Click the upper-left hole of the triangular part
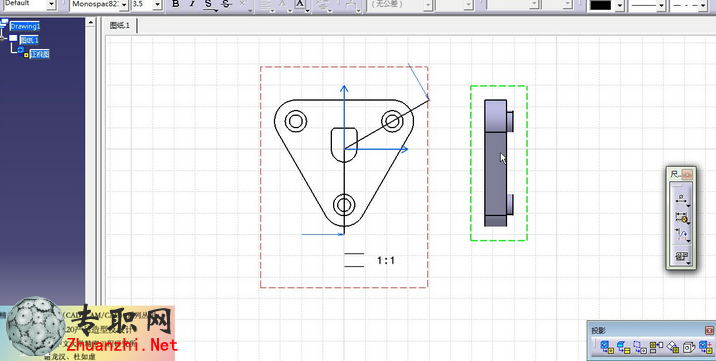This screenshot has width=716, height=361. click(295, 121)
